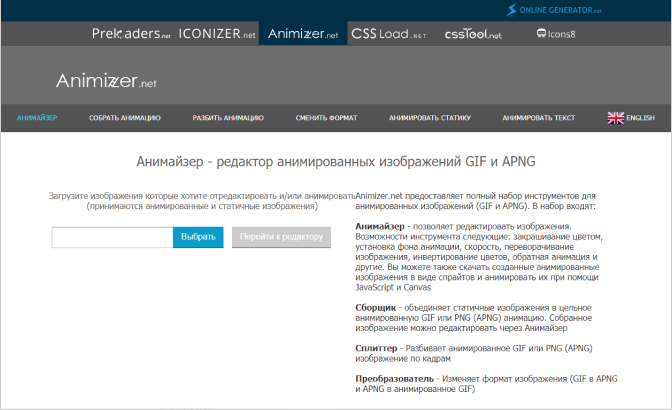The height and width of the screenshot is (410, 672).
Task: Switch language using the ENGLISH link
Action: coord(640,118)
